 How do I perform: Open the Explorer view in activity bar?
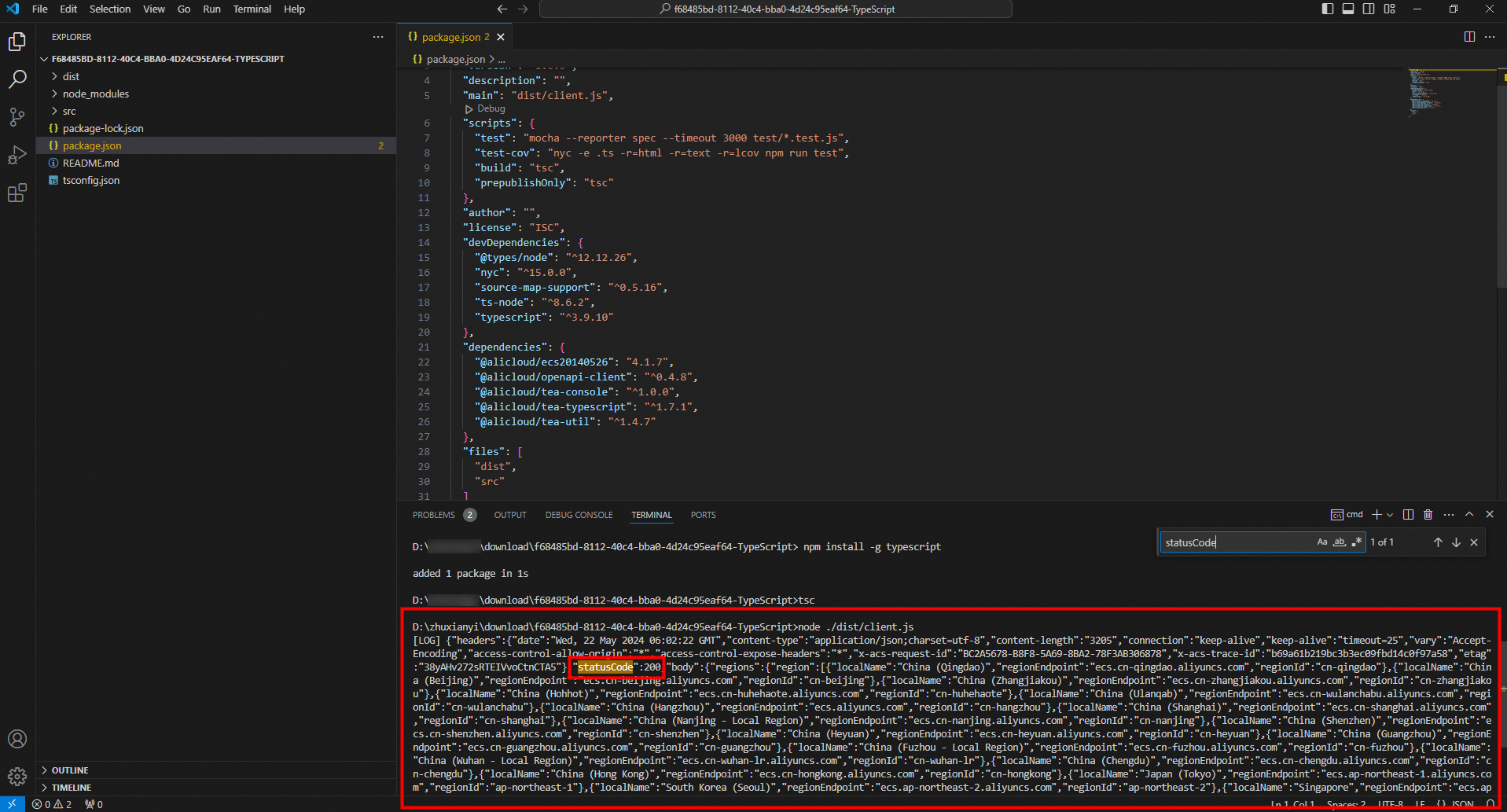[x=17, y=42]
